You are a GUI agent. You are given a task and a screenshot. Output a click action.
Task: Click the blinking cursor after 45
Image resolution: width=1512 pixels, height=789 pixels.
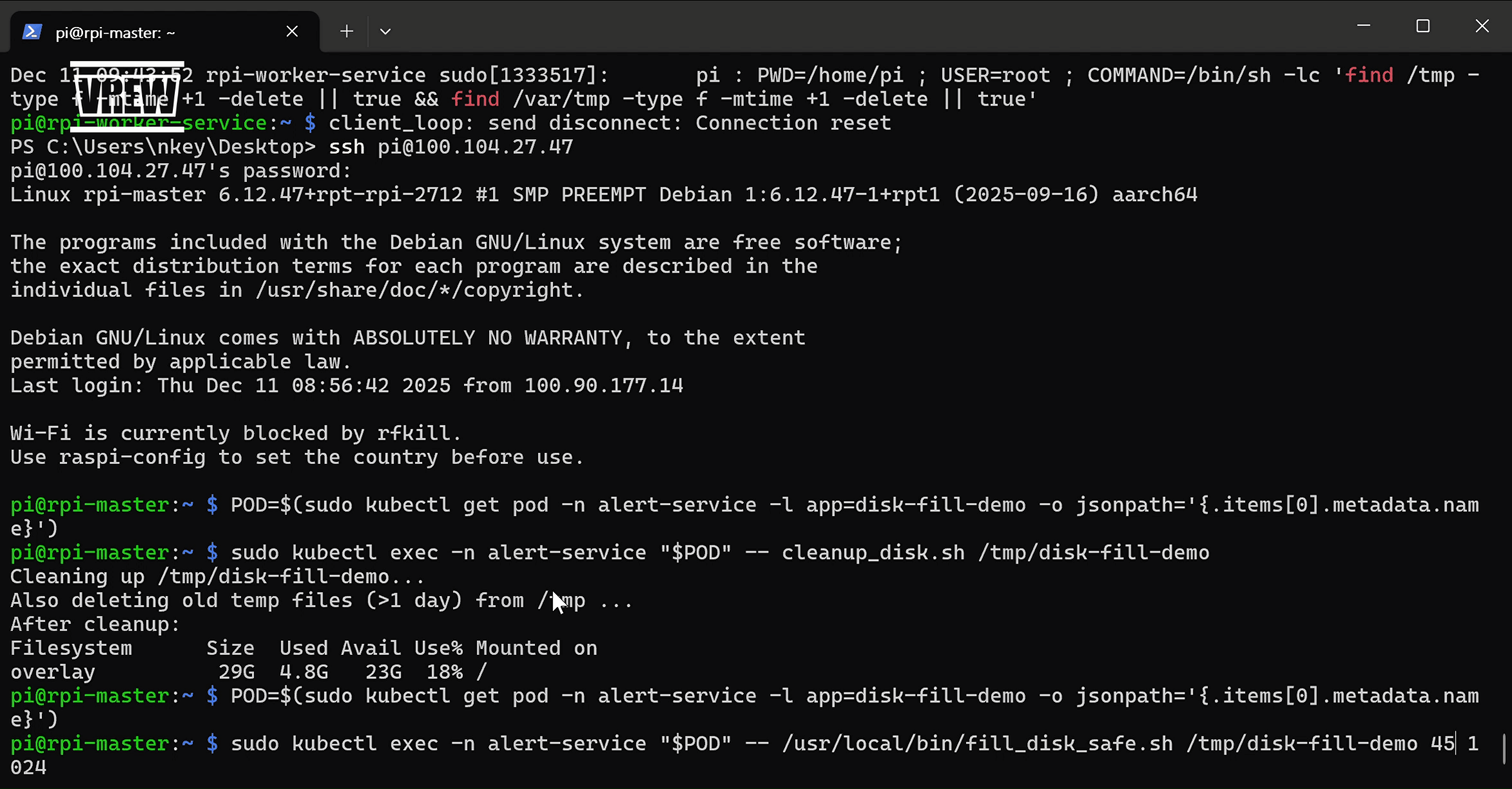tap(1457, 743)
